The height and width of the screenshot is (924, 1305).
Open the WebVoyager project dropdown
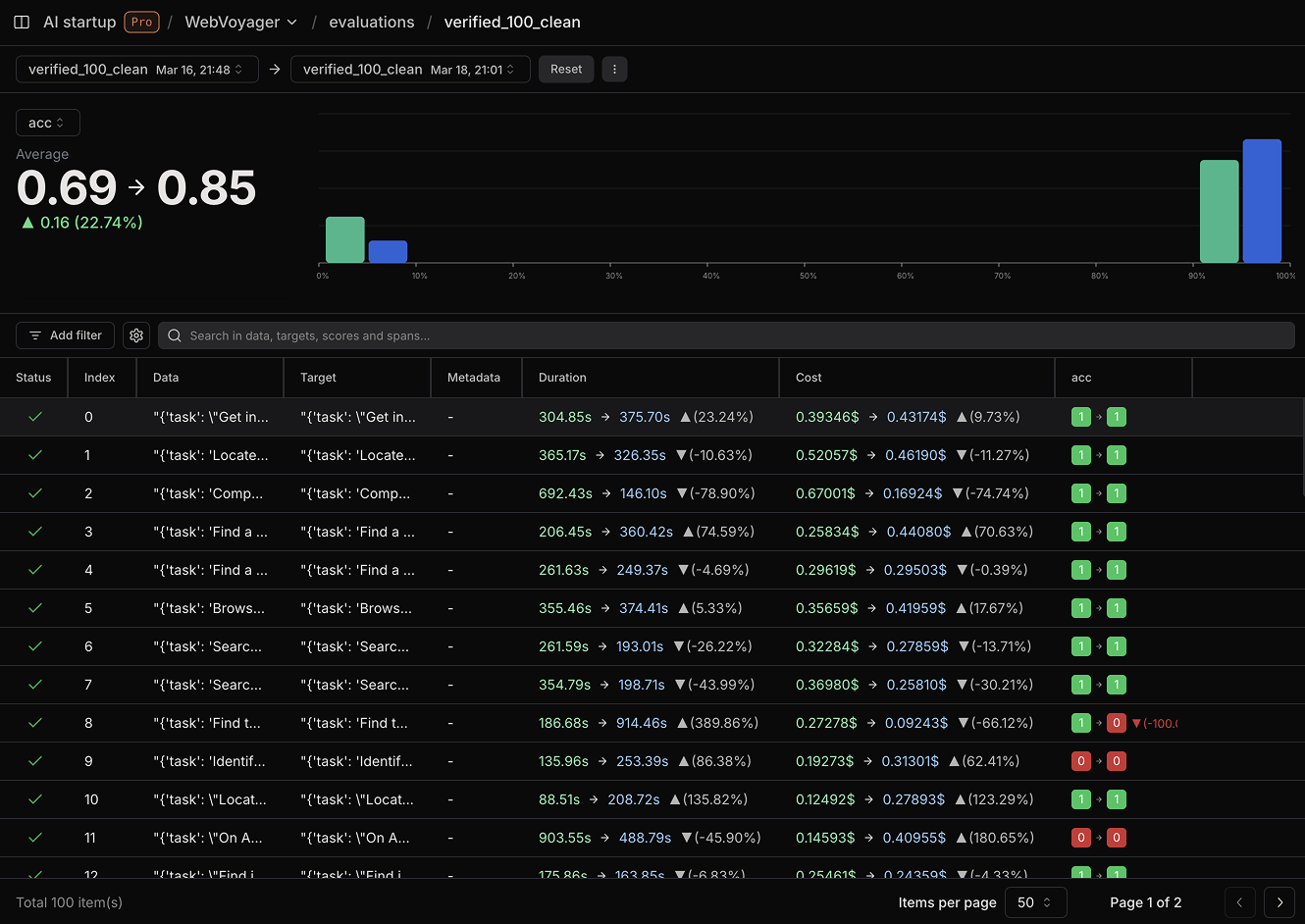[241, 22]
